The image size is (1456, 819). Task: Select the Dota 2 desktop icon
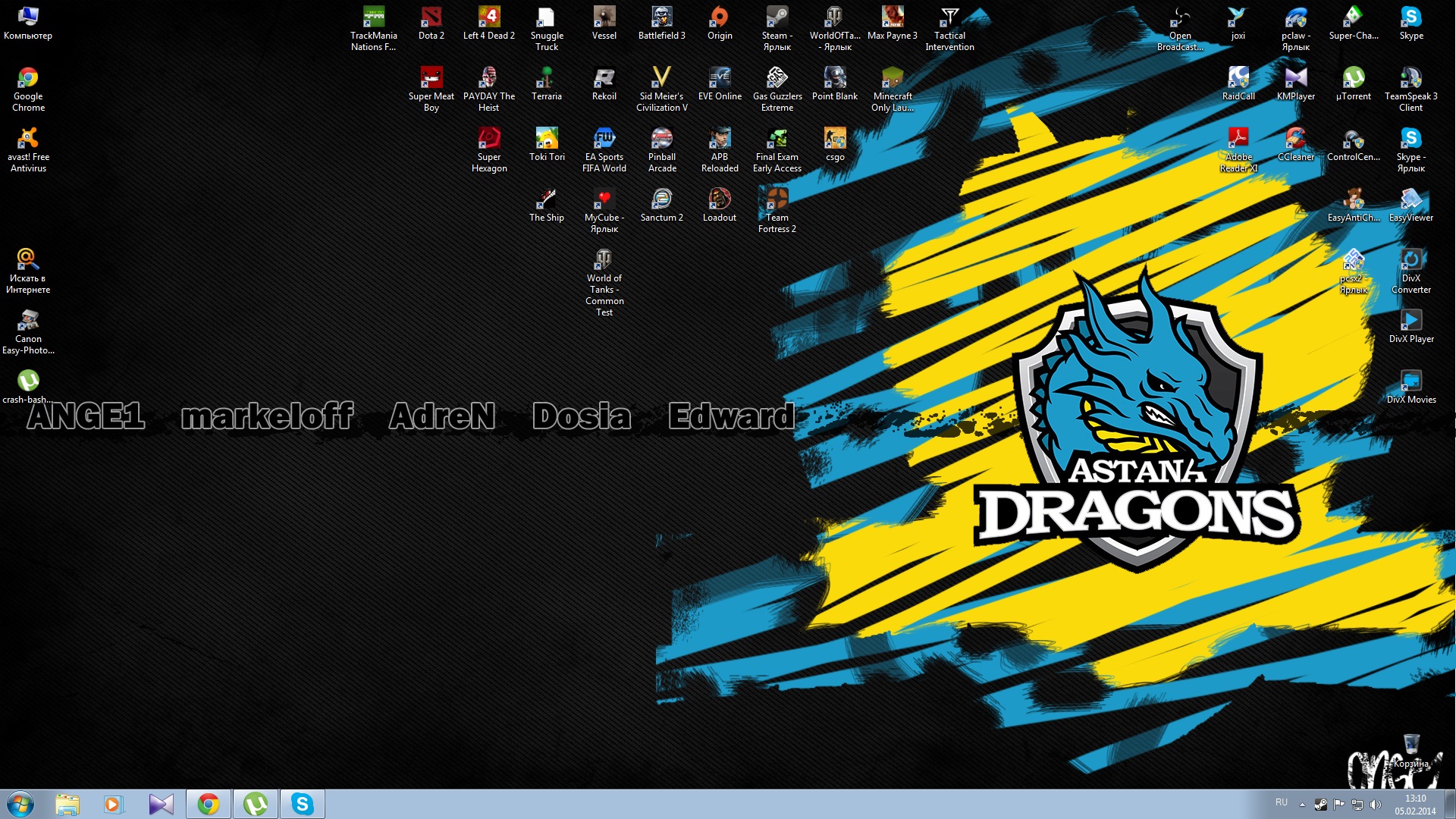(431, 18)
